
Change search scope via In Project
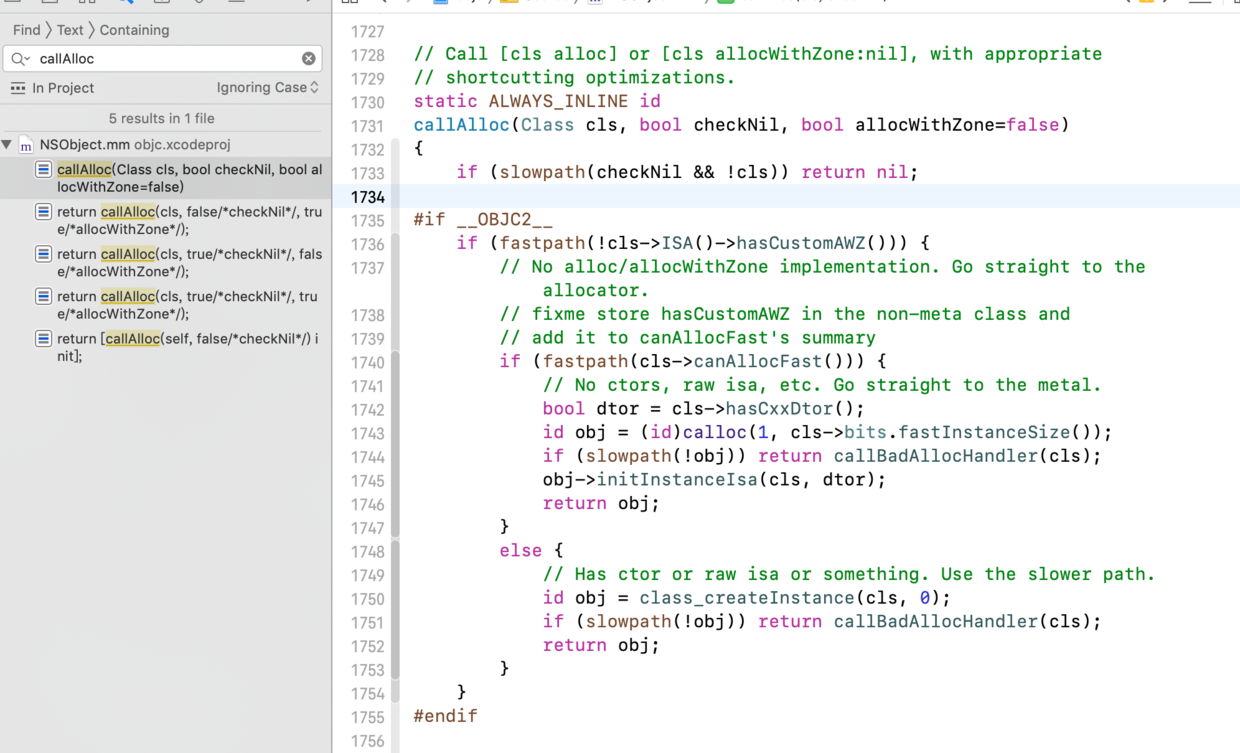pos(63,88)
